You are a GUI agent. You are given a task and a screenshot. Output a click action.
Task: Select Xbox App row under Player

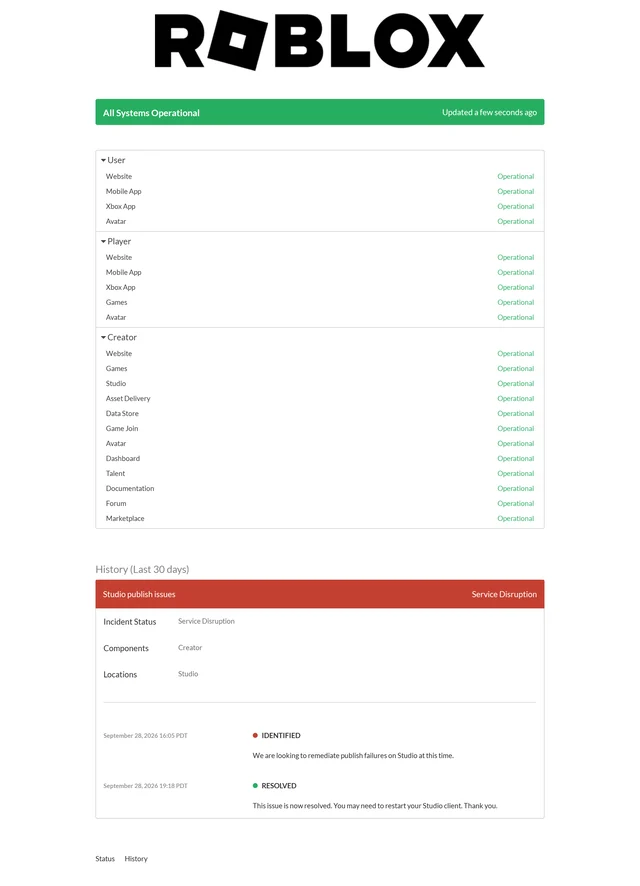[x=320, y=287]
